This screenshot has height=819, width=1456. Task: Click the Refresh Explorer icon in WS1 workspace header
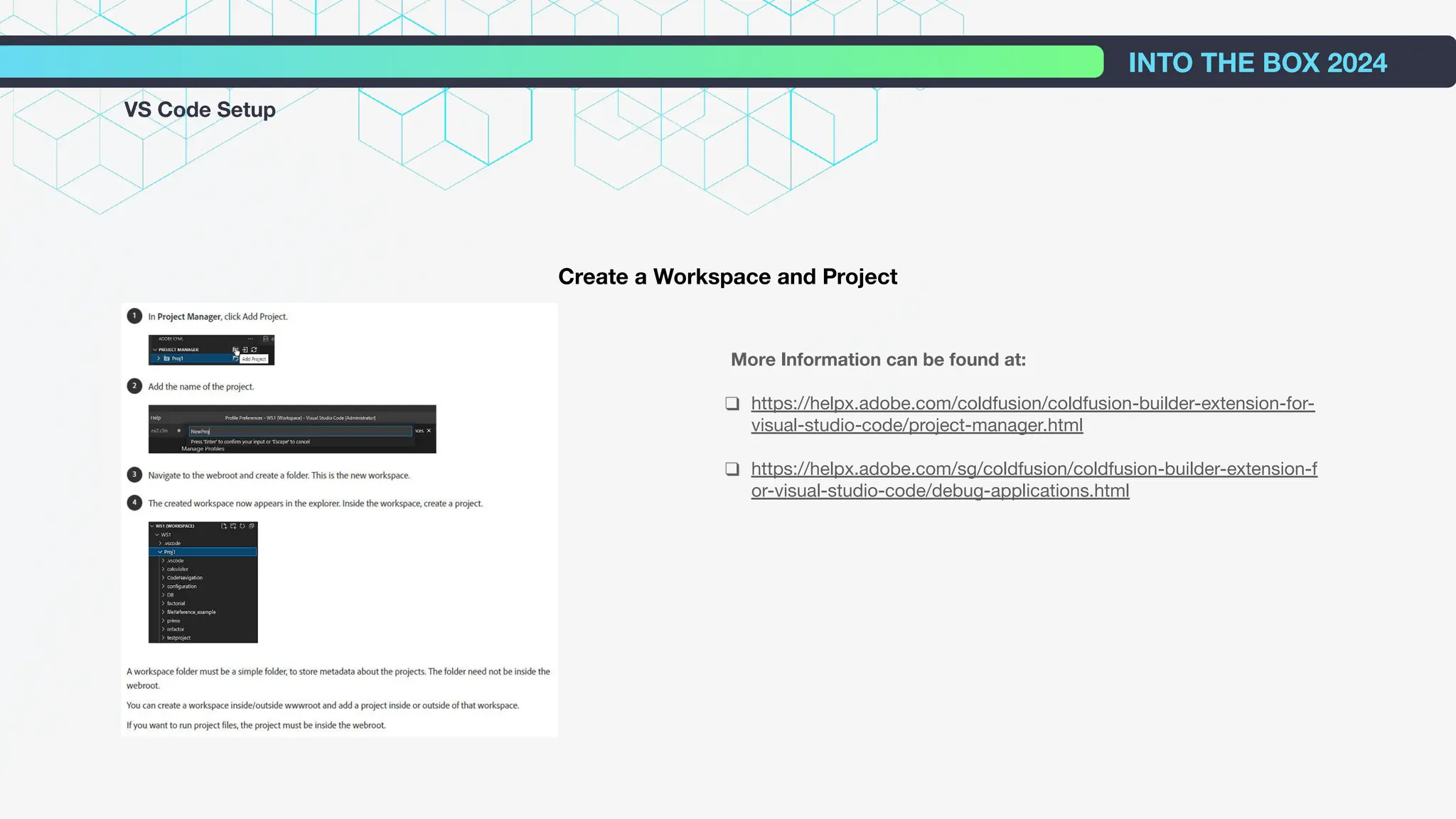[242, 526]
